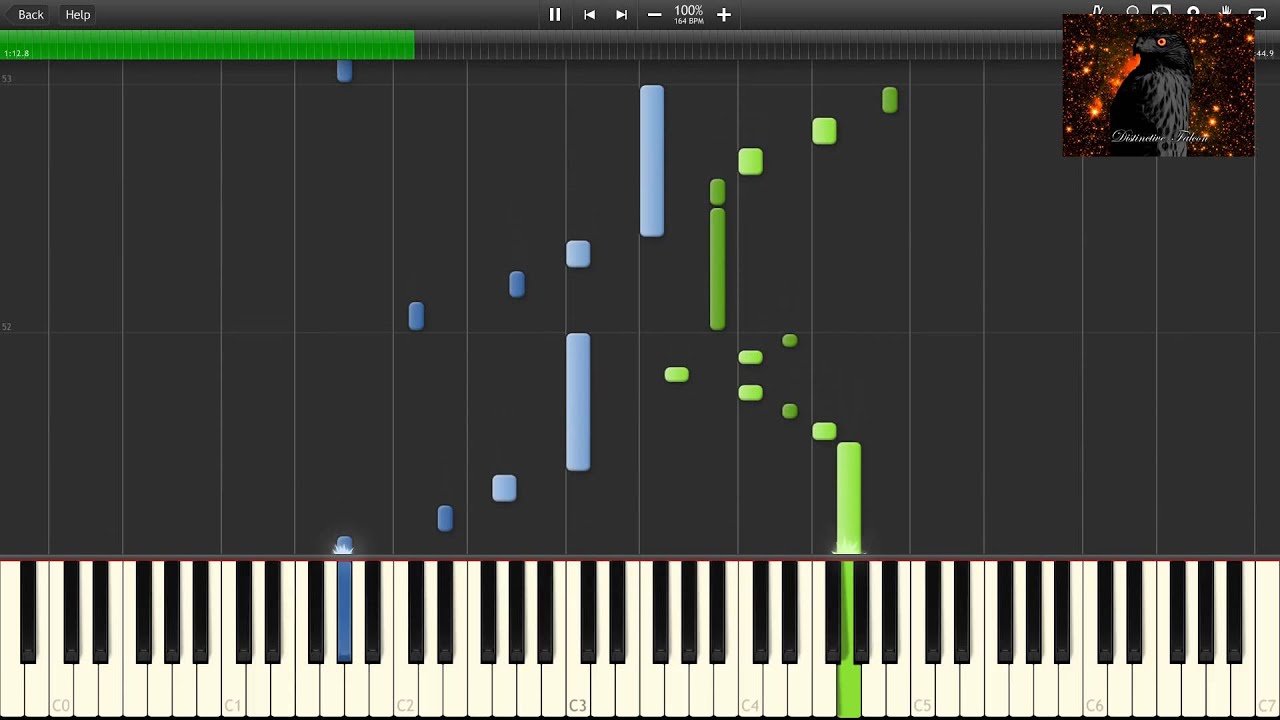
Task: Click the green highlighted G4 piano key
Action: [848, 690]
